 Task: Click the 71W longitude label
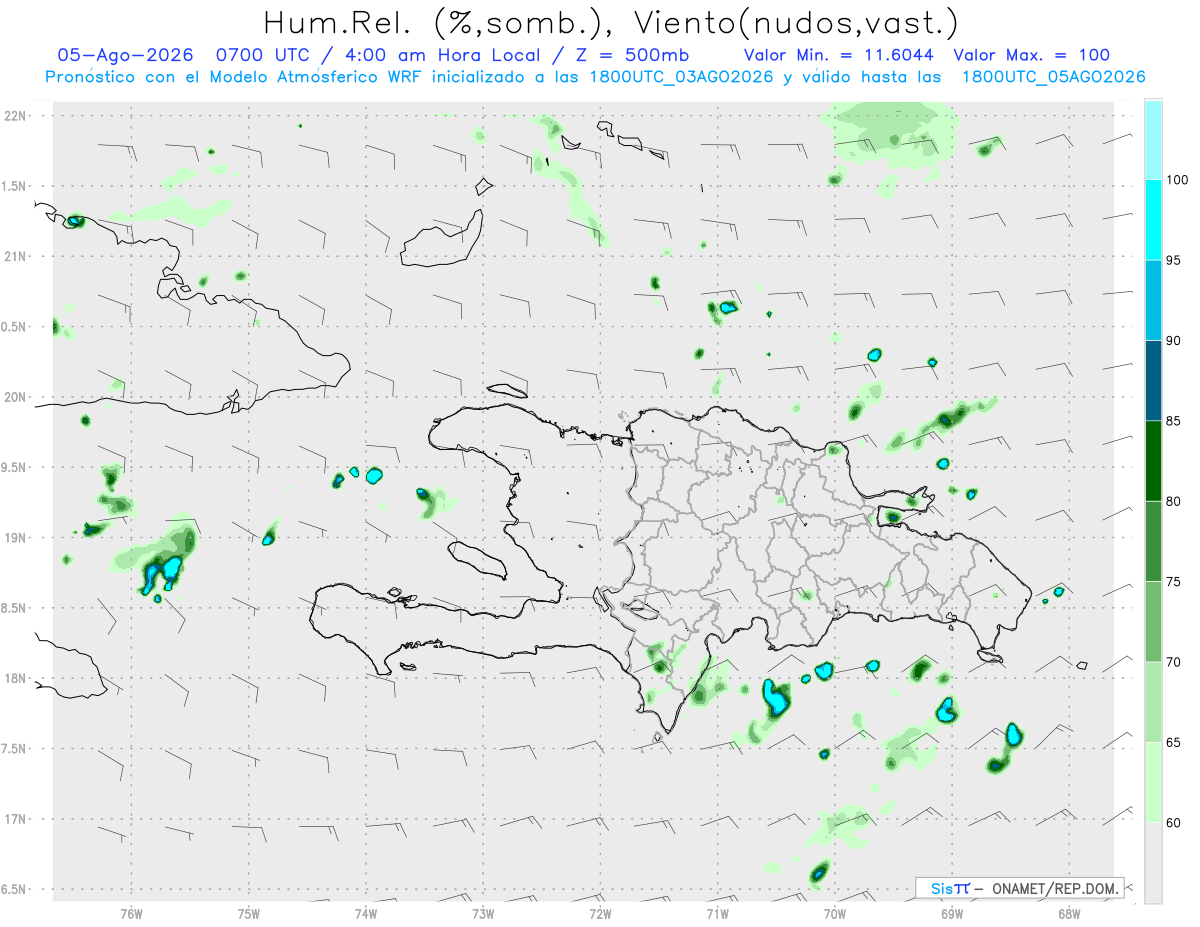tap(717, 913)
